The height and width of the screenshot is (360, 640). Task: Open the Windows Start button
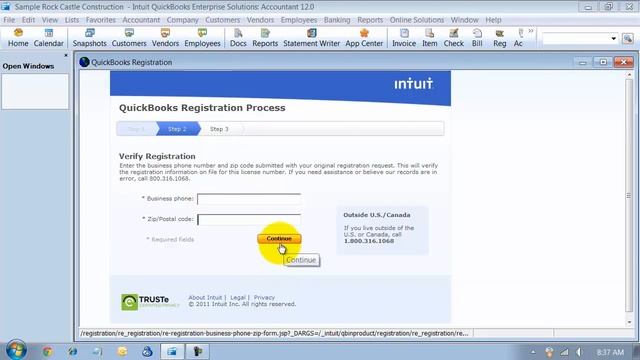pos(16,350)
